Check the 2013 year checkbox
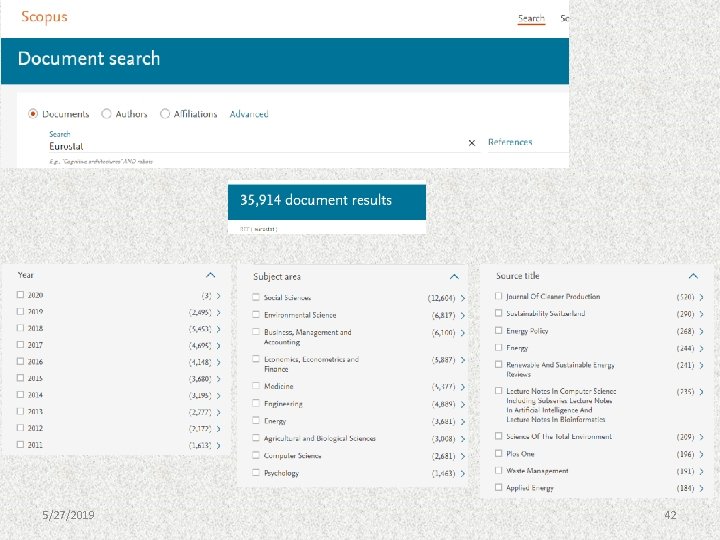 20,411
